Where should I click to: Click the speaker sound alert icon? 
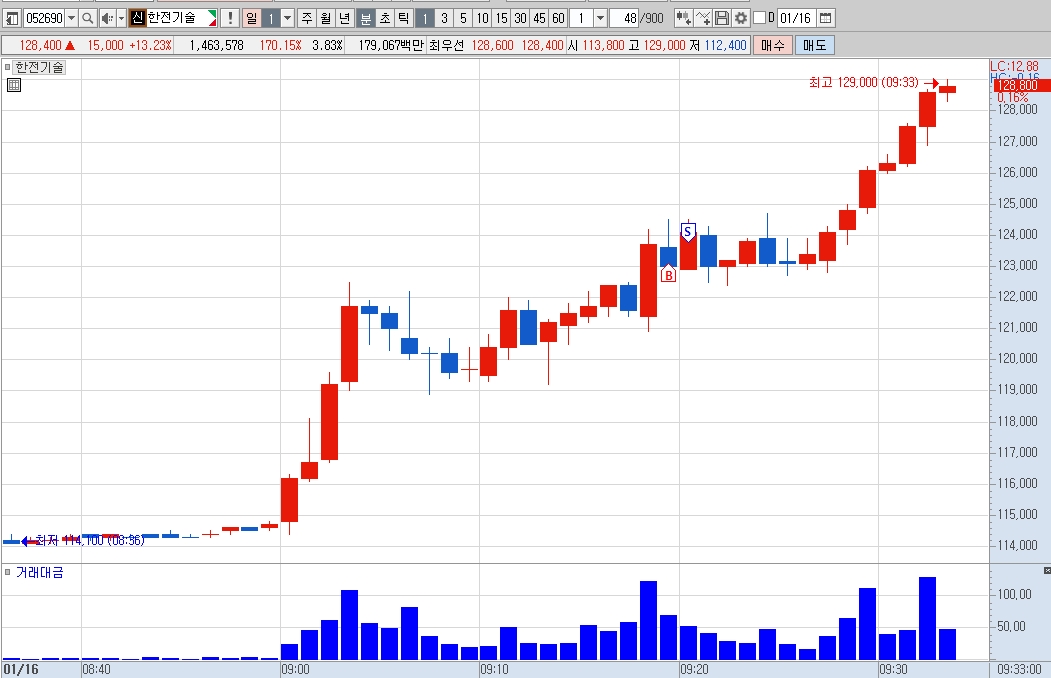point(107,18)
